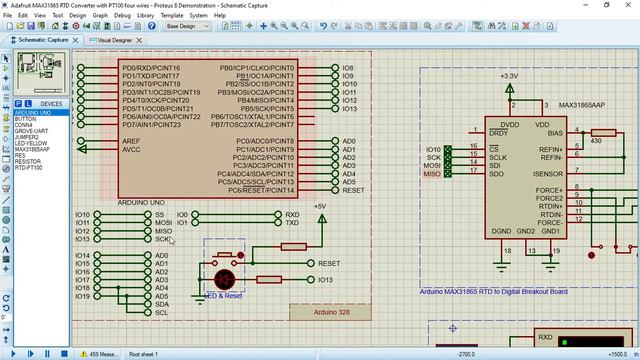Click the red X remove sheet icon
The height and width of the screenshot is (360, 640).
click(x=526, y=26)
